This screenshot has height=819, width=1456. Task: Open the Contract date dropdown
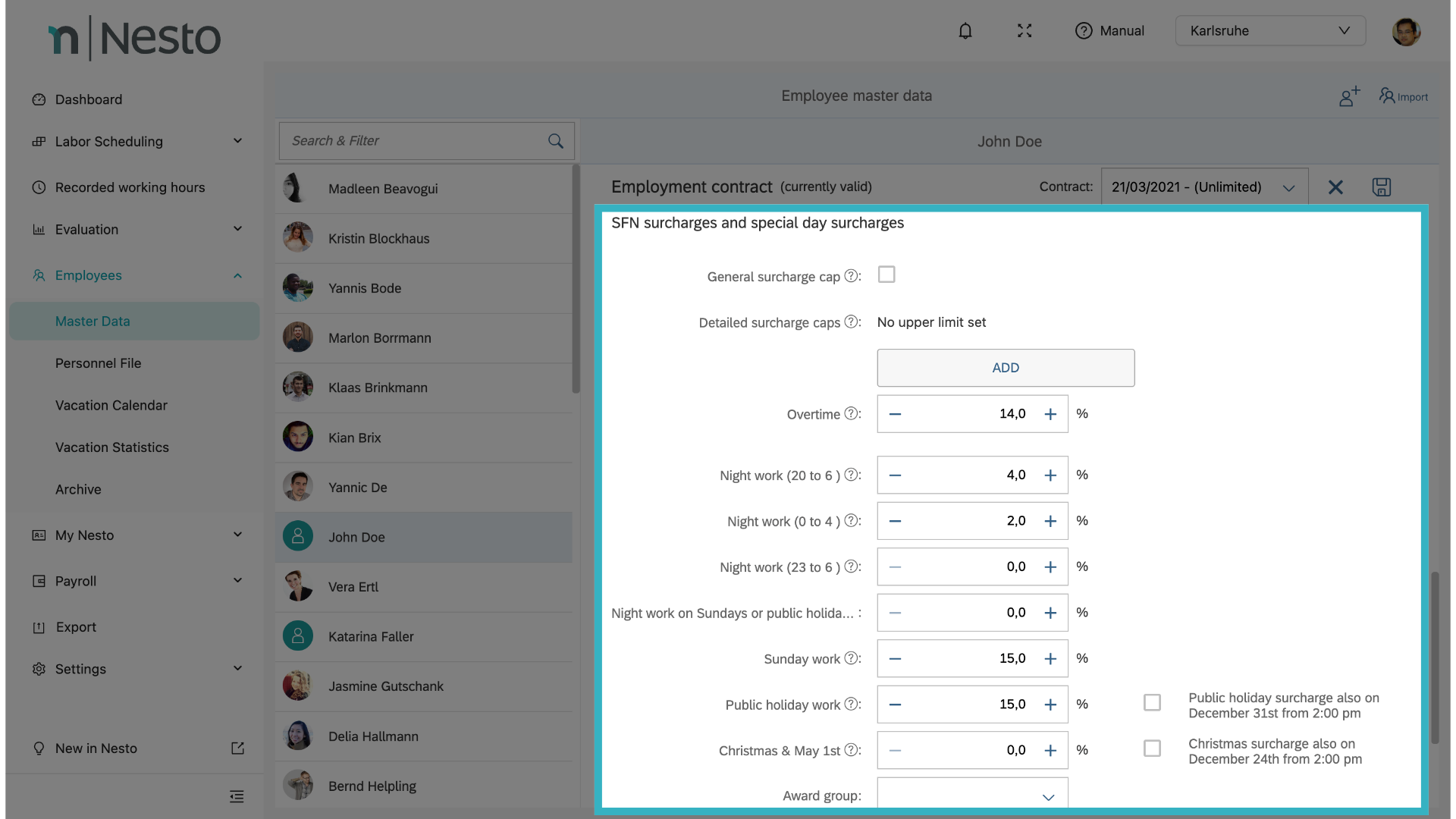click(x=1203, y=187)
